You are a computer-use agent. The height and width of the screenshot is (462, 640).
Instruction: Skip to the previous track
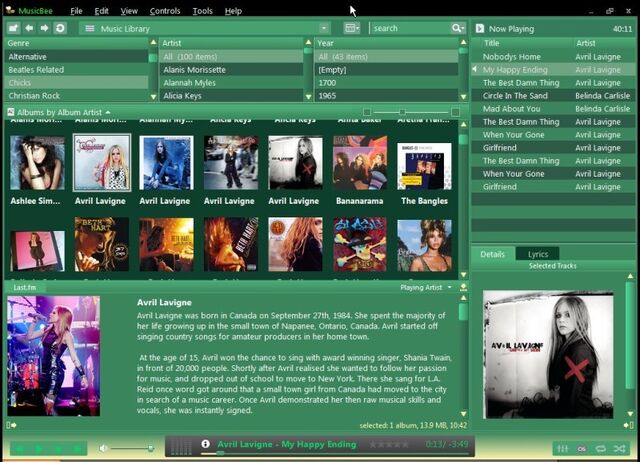(x=20, y=449)
